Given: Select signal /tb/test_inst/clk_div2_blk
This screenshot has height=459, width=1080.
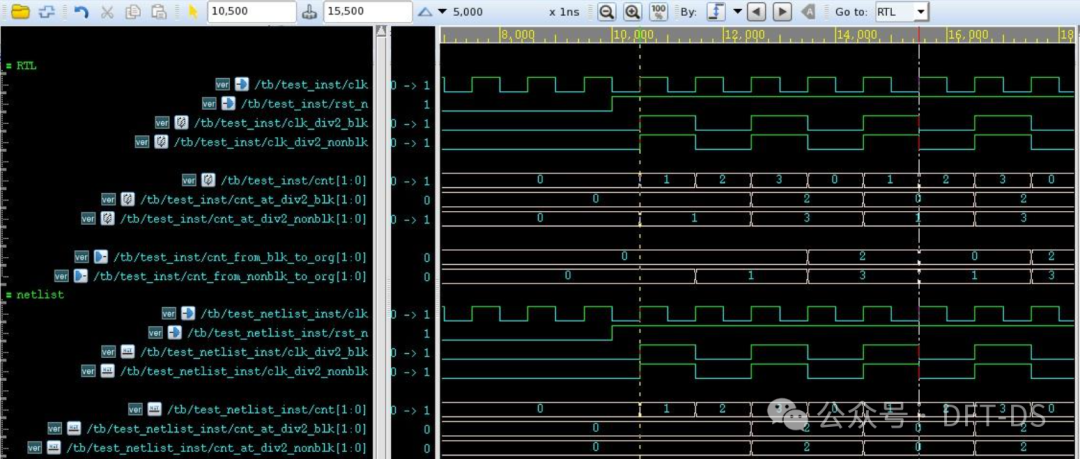Looking at the screenshot, I should (x=281, y=123).
